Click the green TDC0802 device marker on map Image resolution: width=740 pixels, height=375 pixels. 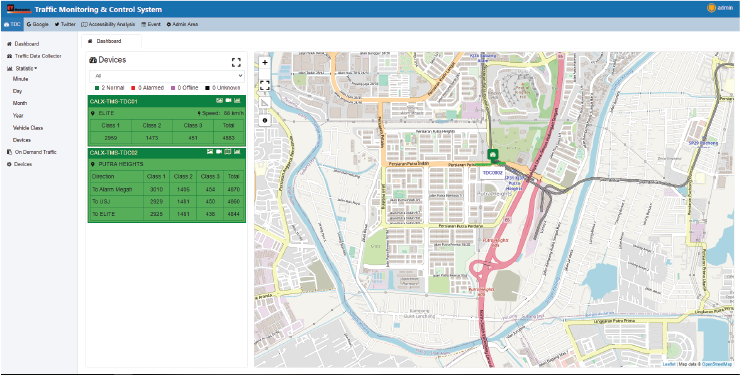(493, 155)
